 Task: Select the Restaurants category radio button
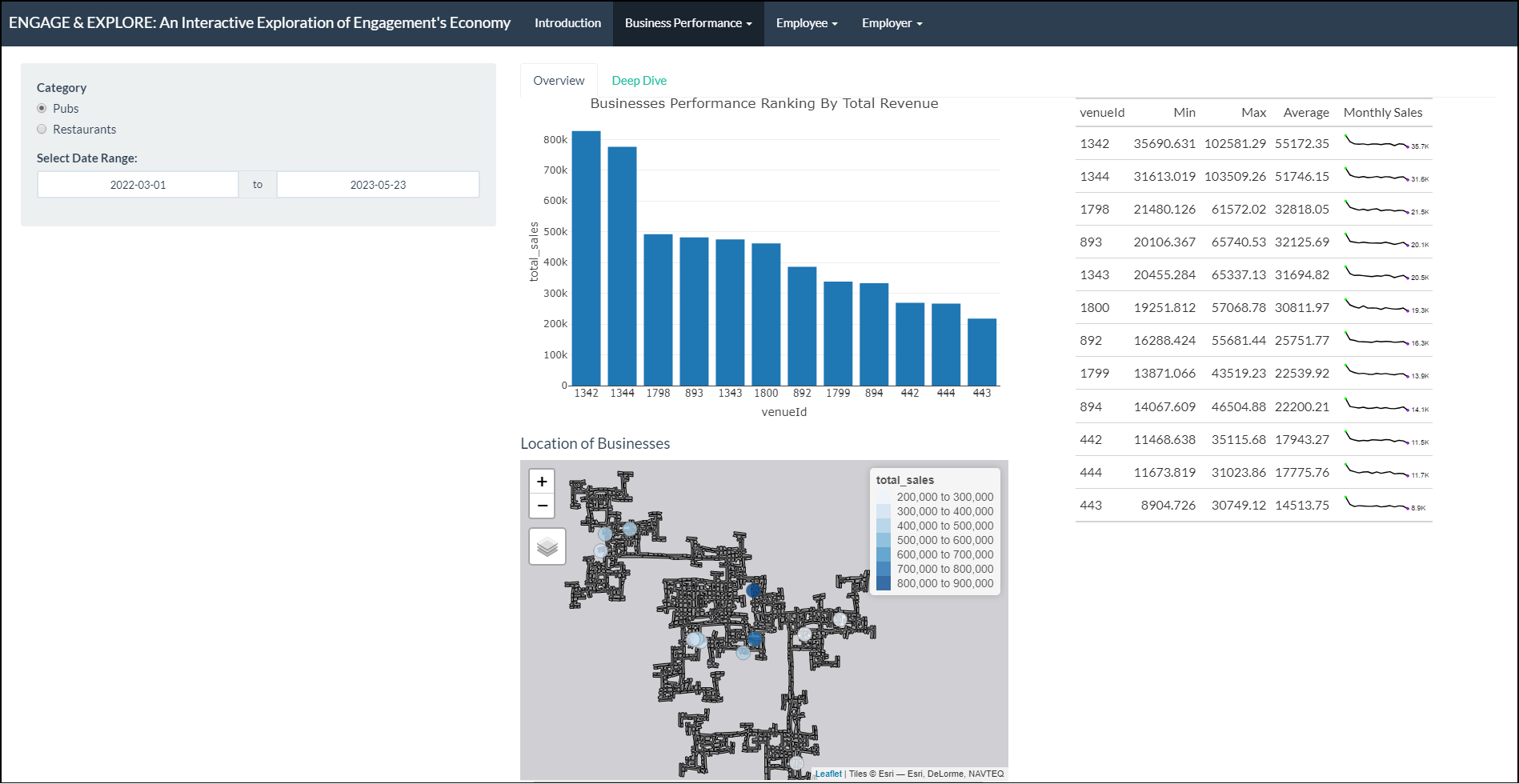[42, 130]
